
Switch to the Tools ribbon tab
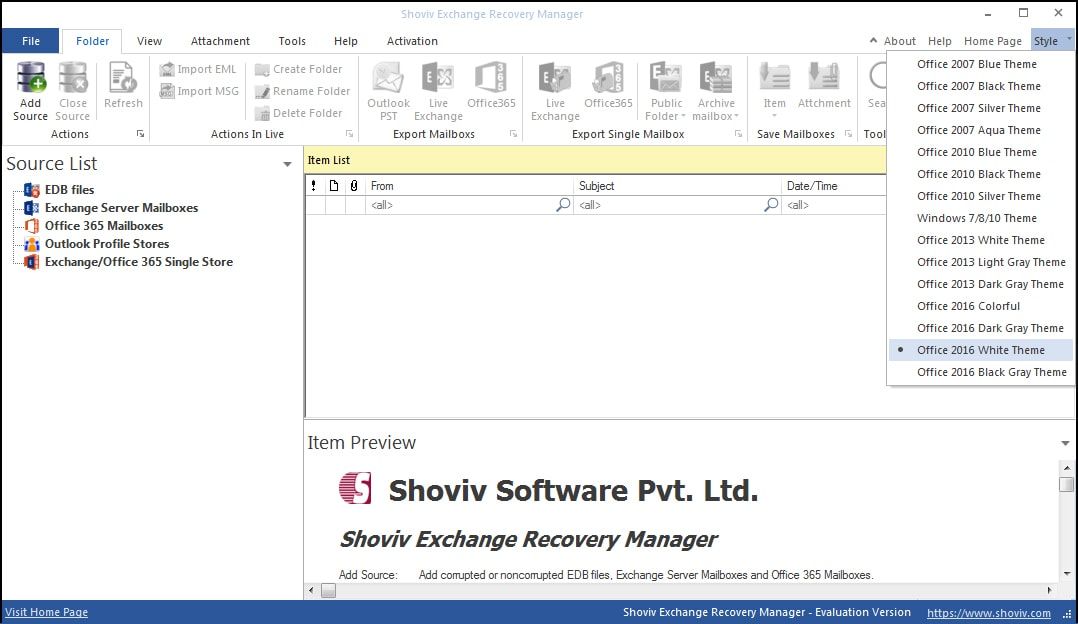click(x=292, y=41)
